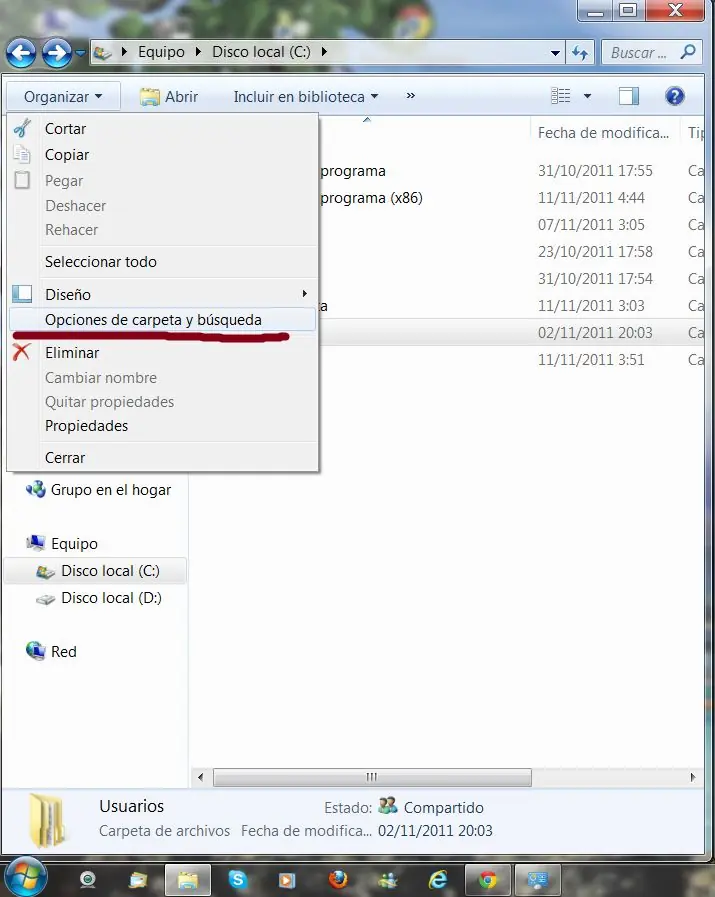Launch Internet Explorer from the taskbar
This screenshot has width=715, height=897.
coord(438,879)
